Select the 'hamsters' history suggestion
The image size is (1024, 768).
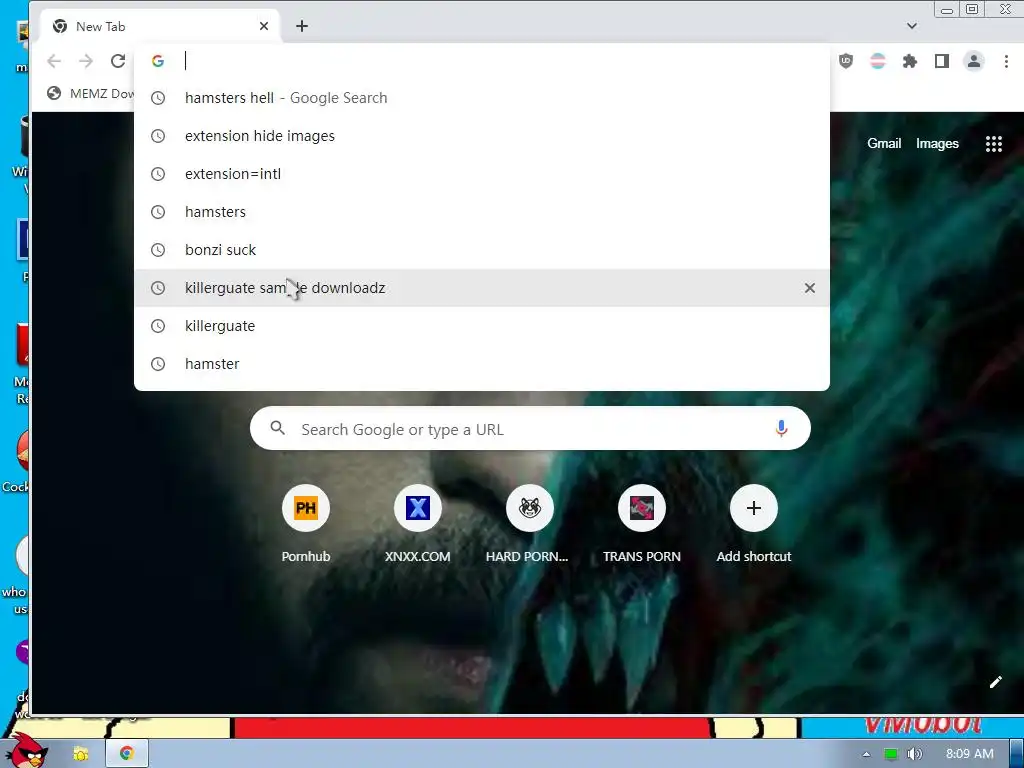[x=482, y=212]
